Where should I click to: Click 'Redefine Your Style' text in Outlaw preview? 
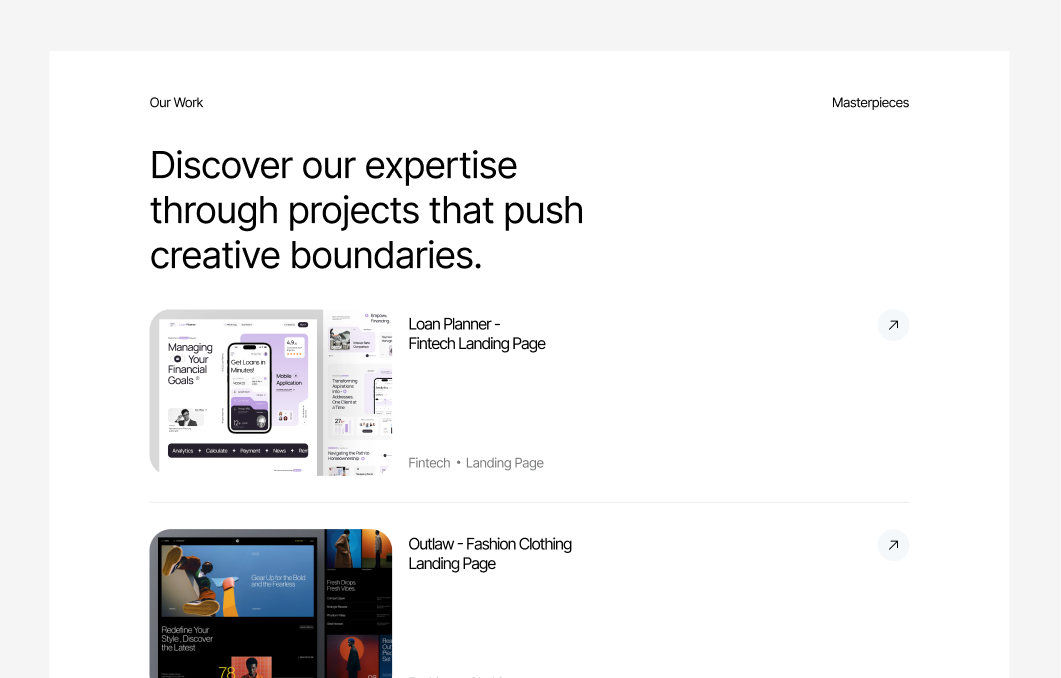tap(187, 639)
